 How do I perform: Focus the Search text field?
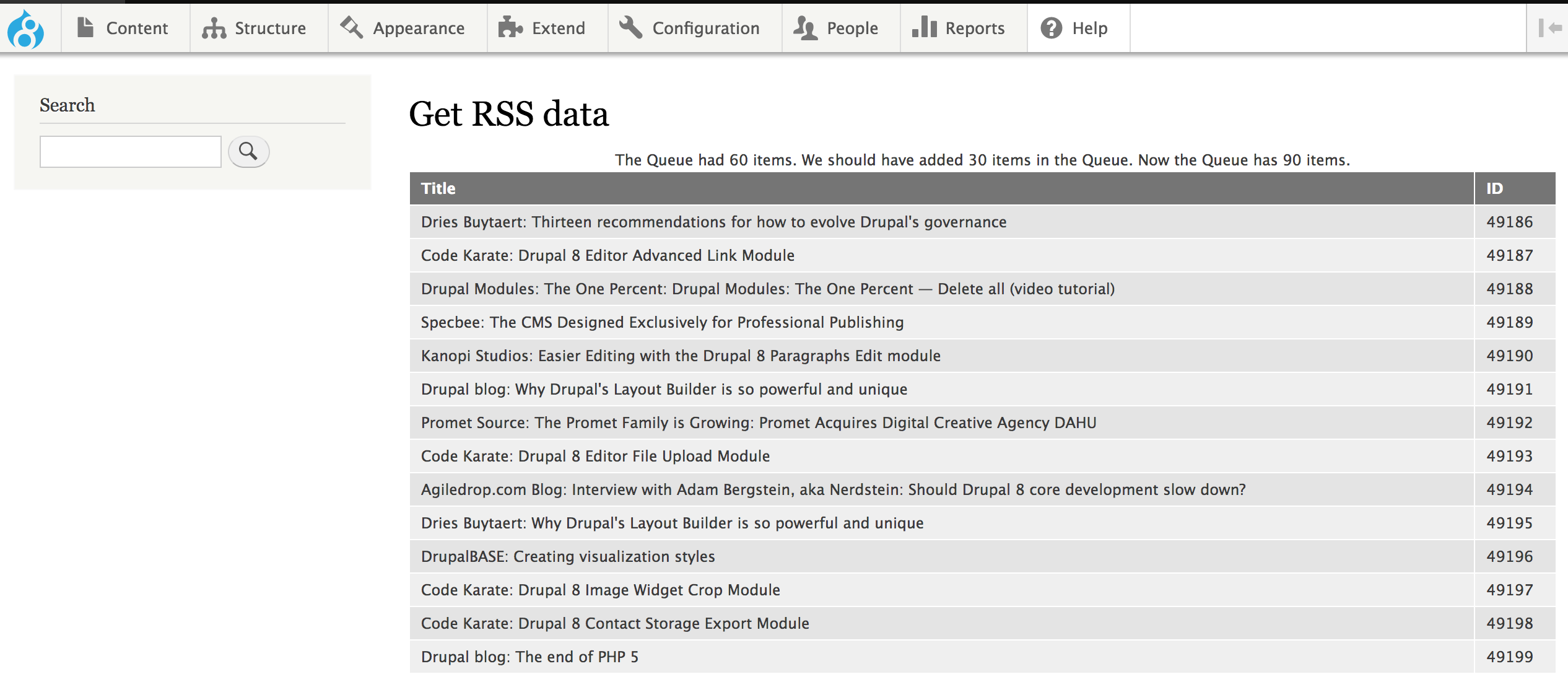pos(131,152)
